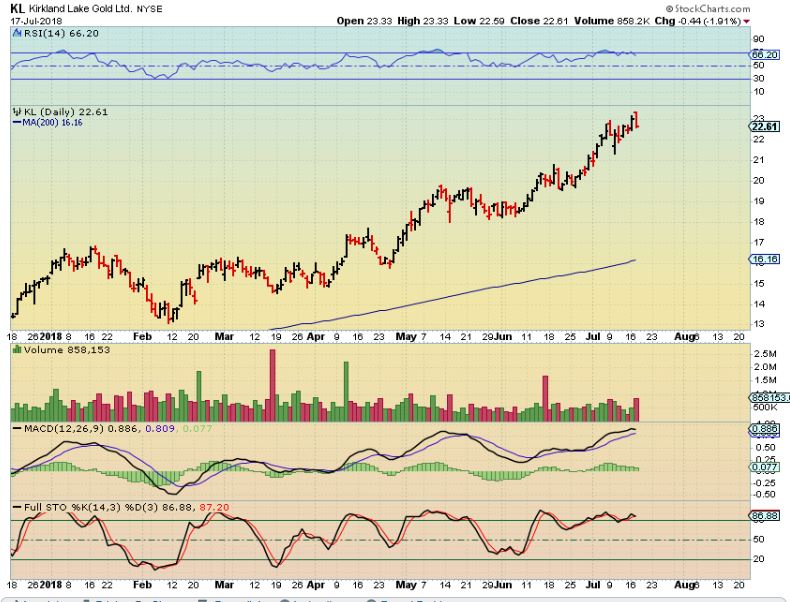Viewport: 790px width, 602px height.
Task: Click the red down-arrow beside the Chg value
Action: [746, 21]
